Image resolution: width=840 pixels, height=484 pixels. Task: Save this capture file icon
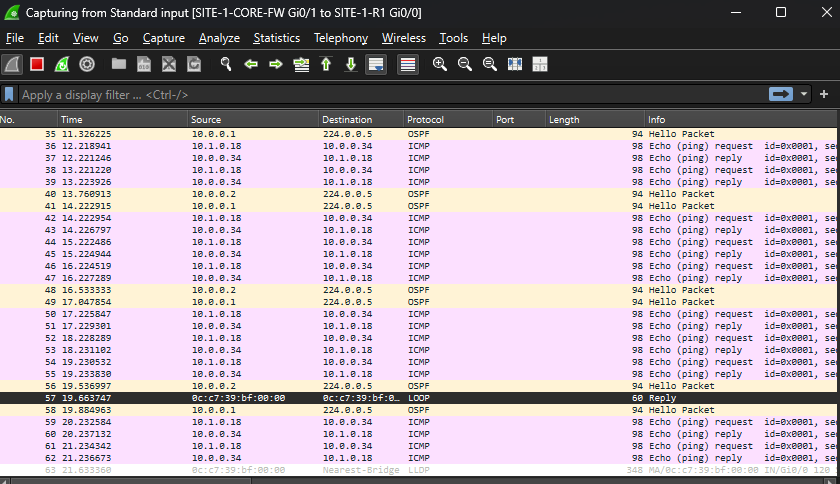click(144, 64)
